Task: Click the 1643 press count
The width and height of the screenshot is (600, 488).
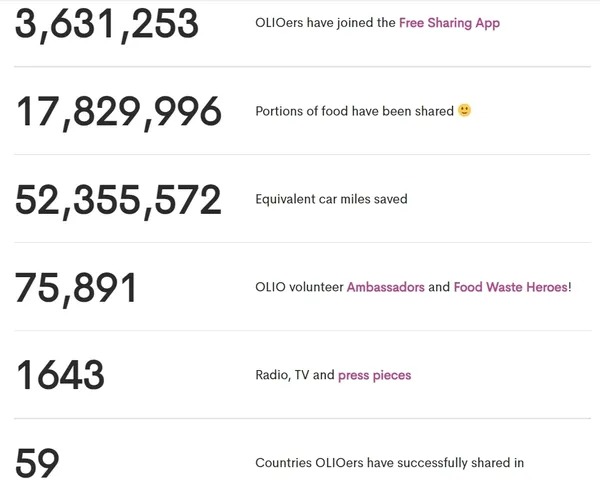Action: pyautogui.click(x=60, y=375)
